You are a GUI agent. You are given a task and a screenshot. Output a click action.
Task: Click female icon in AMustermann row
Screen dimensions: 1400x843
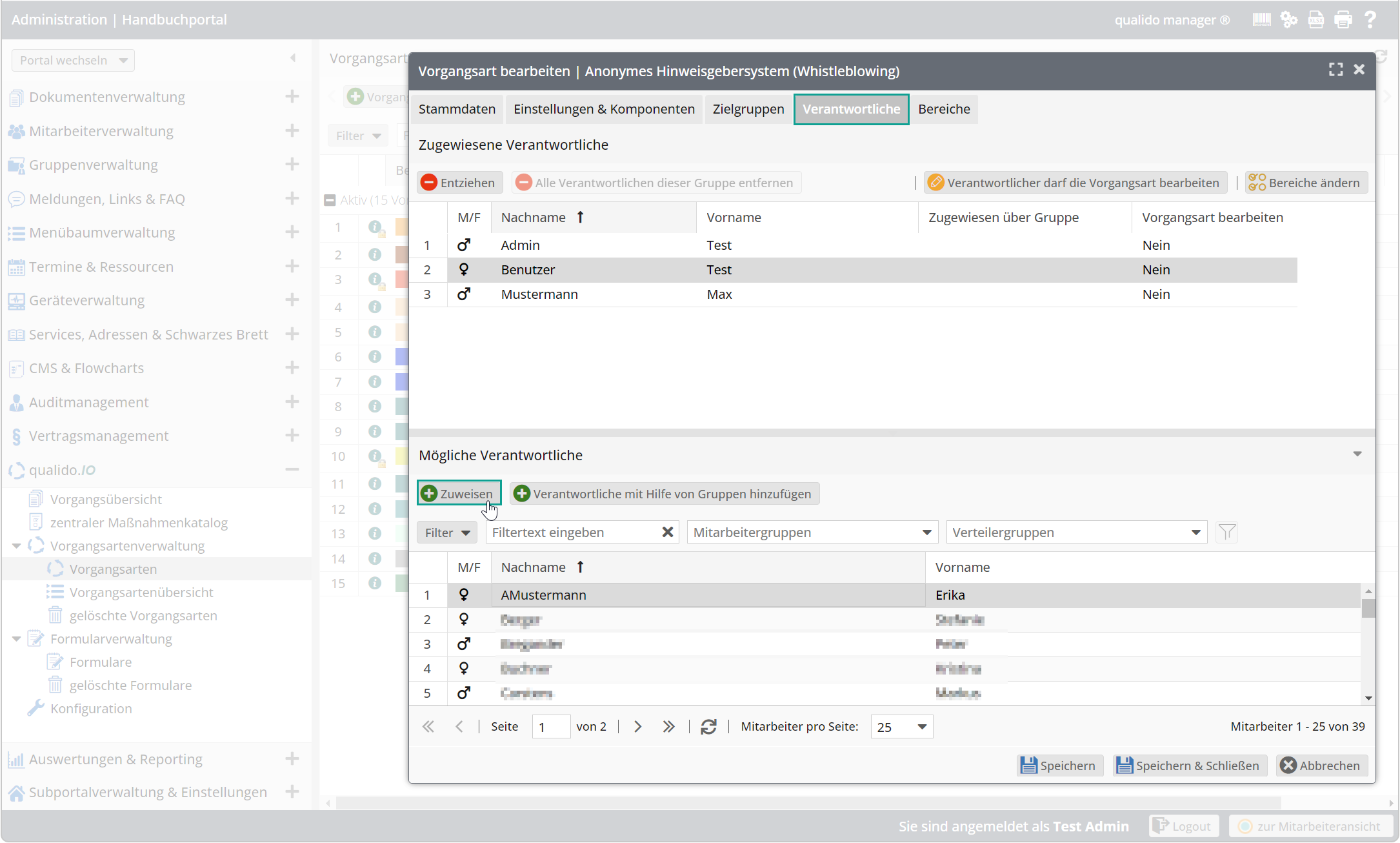[x=464, y=594]
